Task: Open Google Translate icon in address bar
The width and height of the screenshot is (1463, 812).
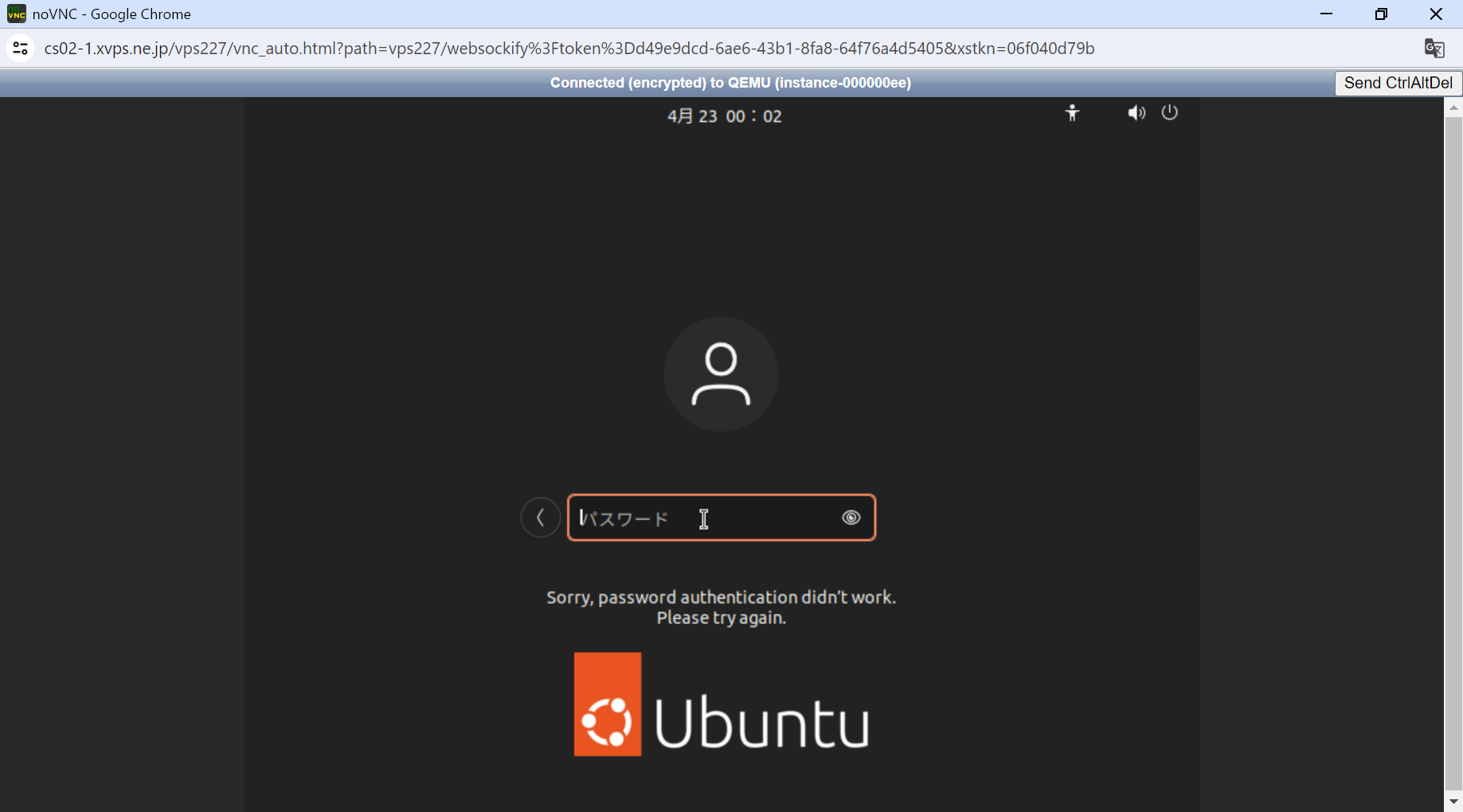Action: point(1434,49)
